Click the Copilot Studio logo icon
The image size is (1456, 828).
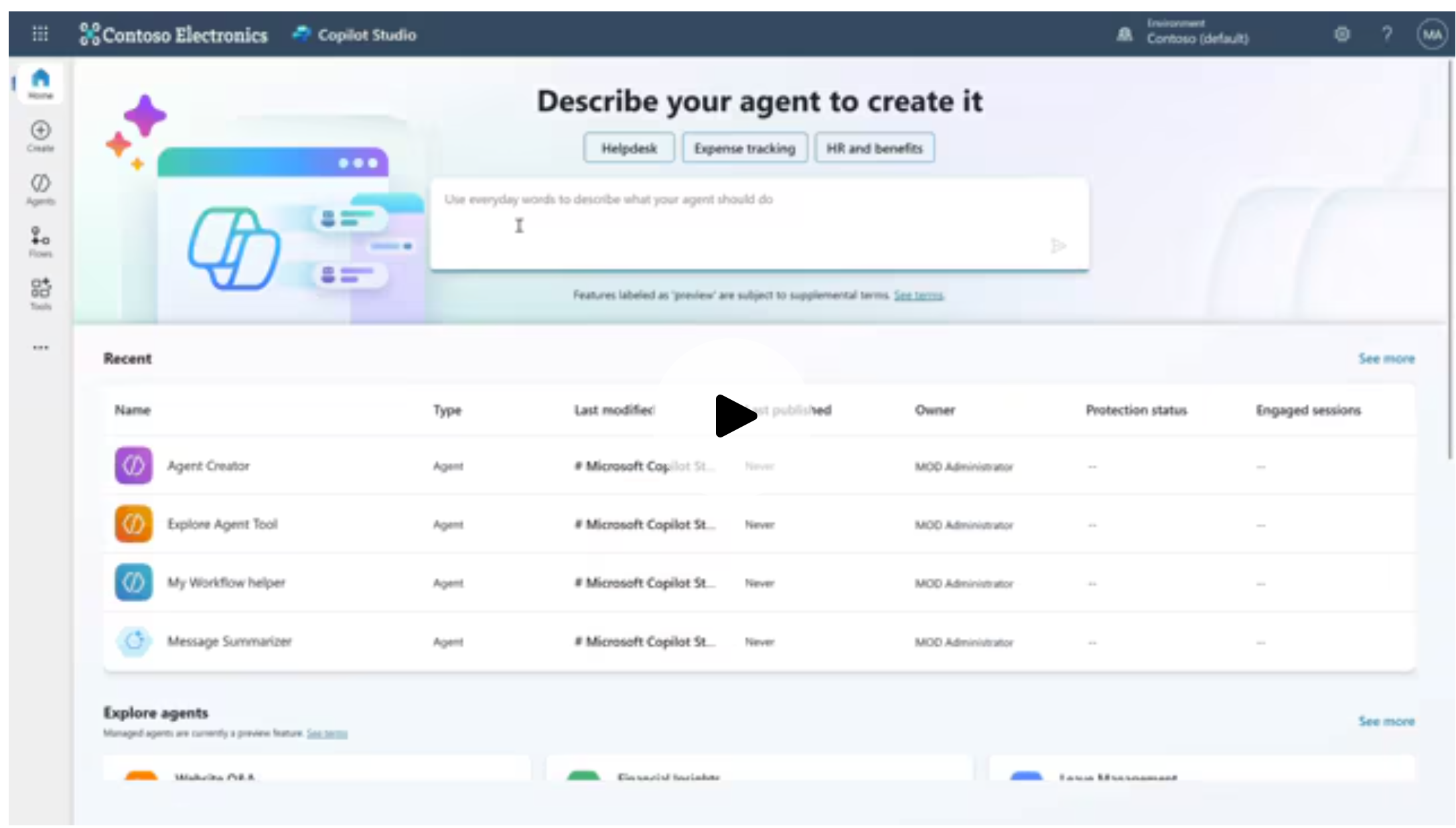(302, 33)
